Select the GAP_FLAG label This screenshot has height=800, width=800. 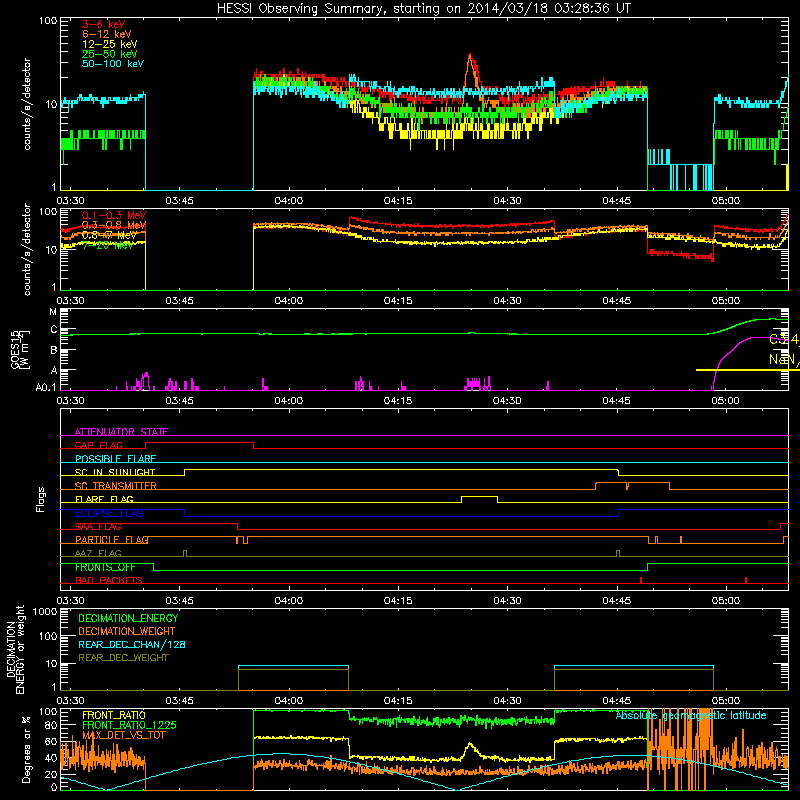[98, 445]
